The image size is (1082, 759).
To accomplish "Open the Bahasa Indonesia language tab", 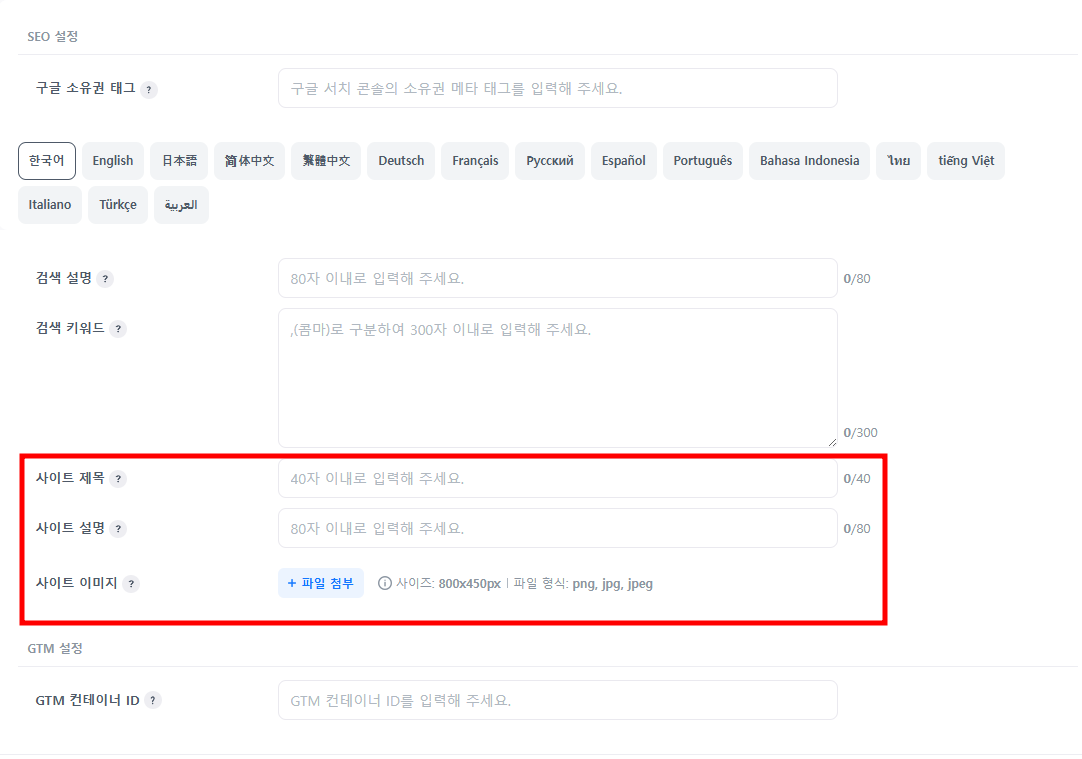I will point(809,161).
